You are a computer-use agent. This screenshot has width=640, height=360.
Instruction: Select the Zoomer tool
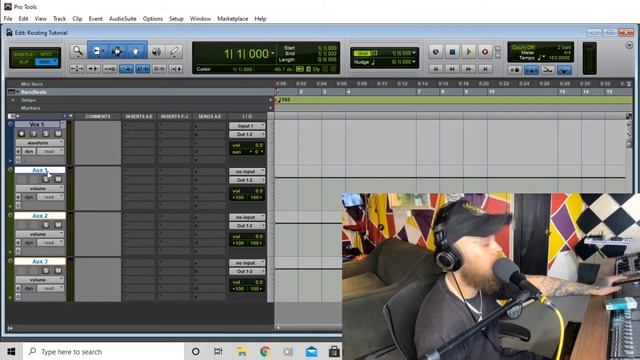(x=78, y=51)
